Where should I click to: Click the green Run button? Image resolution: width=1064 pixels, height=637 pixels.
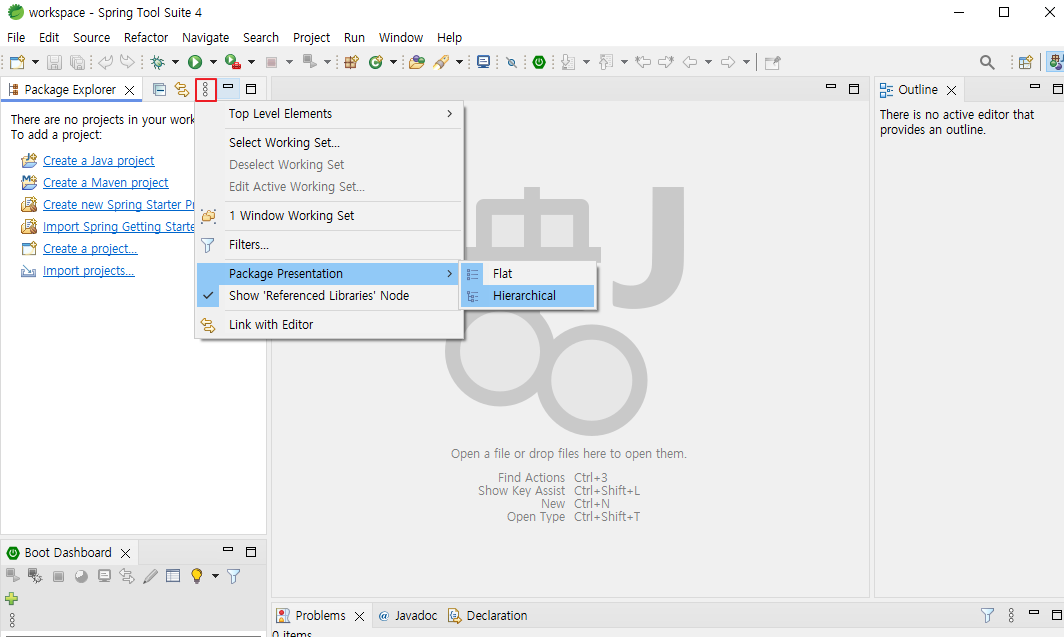[195, 62]
